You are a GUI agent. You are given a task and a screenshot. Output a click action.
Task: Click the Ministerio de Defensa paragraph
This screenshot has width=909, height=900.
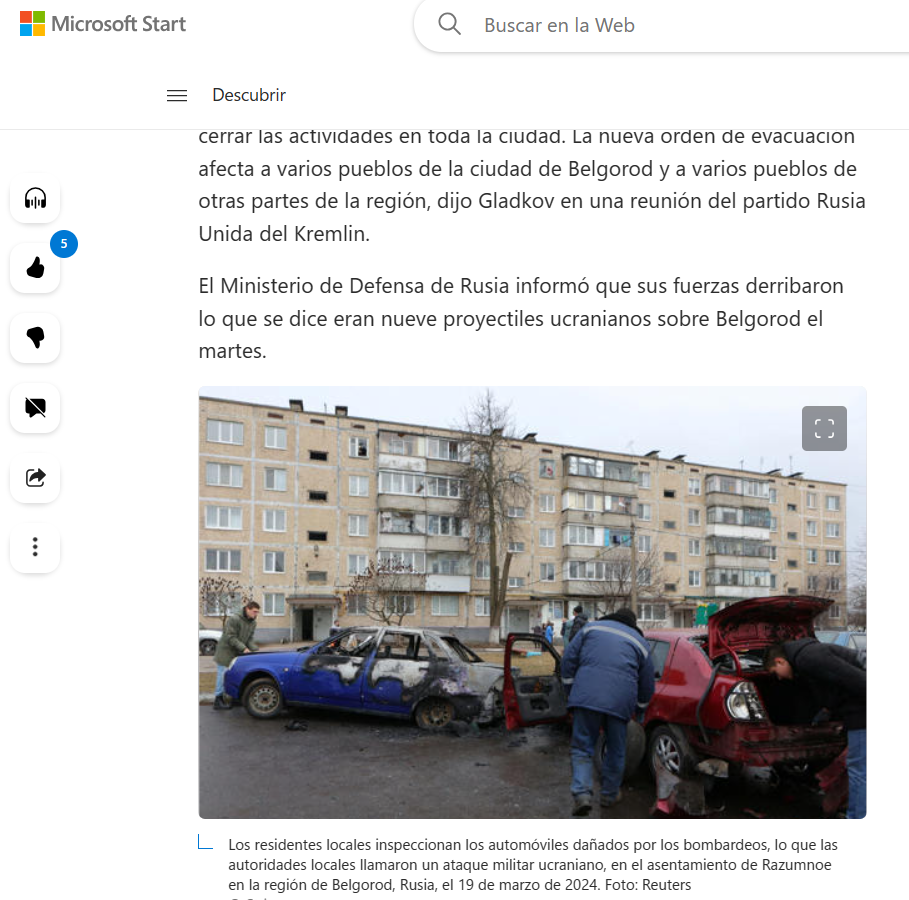(521, 318)
